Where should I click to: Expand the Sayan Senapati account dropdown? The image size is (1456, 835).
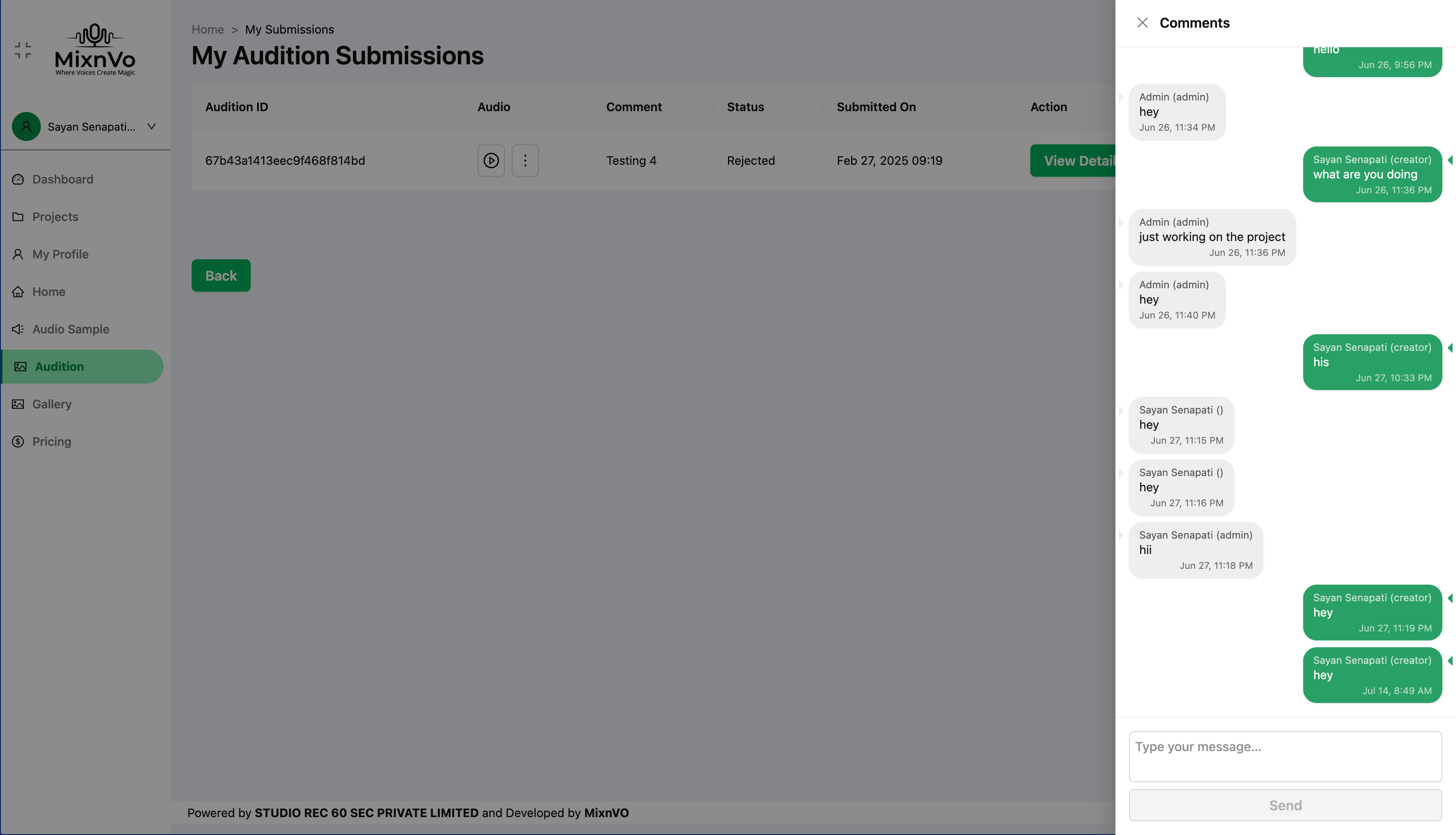(x=151, y=127)
